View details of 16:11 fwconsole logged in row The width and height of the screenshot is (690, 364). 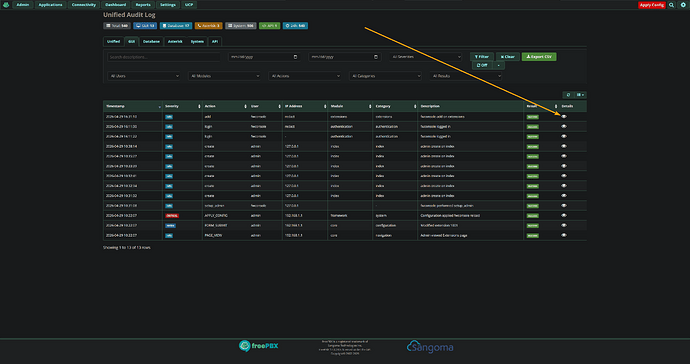tap(564, 126)
